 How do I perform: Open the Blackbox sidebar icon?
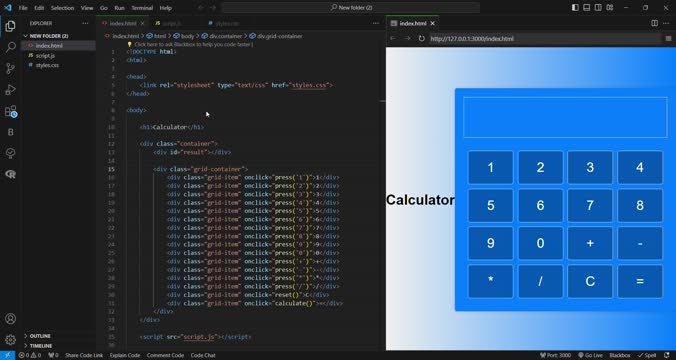tap(10, 132)
